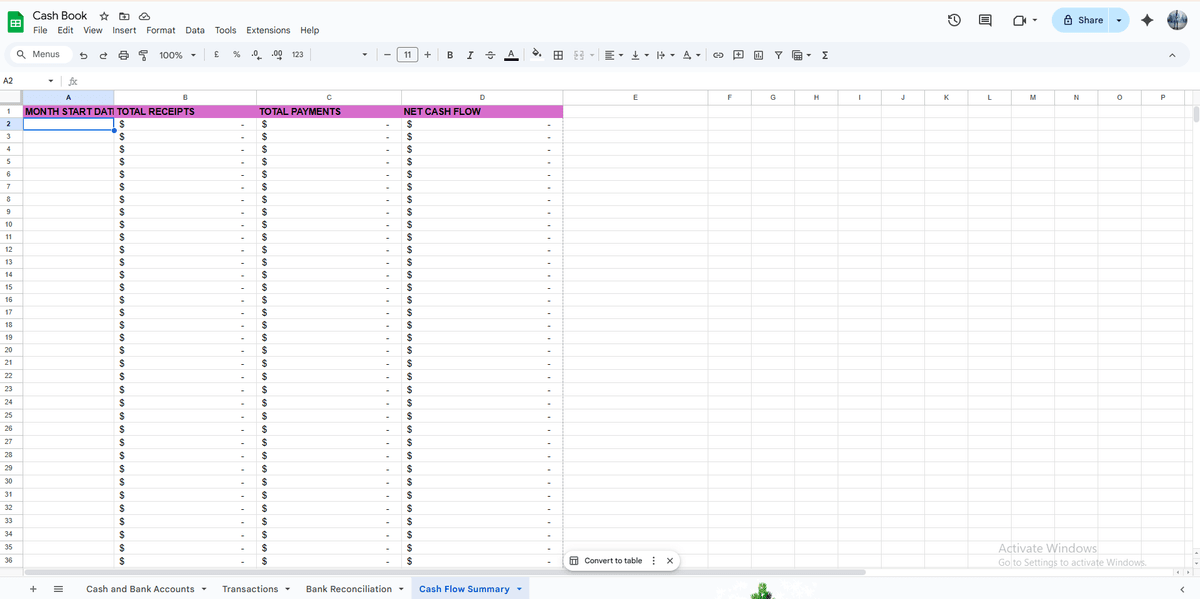
Task: Create a filter
Action: point(778,55)
